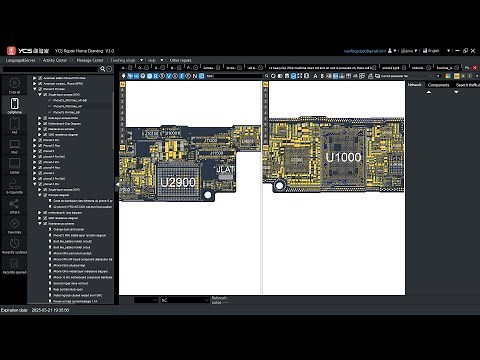Click the up arrow under Network tab
The image size is (480, 360).
tap(429, 92)
